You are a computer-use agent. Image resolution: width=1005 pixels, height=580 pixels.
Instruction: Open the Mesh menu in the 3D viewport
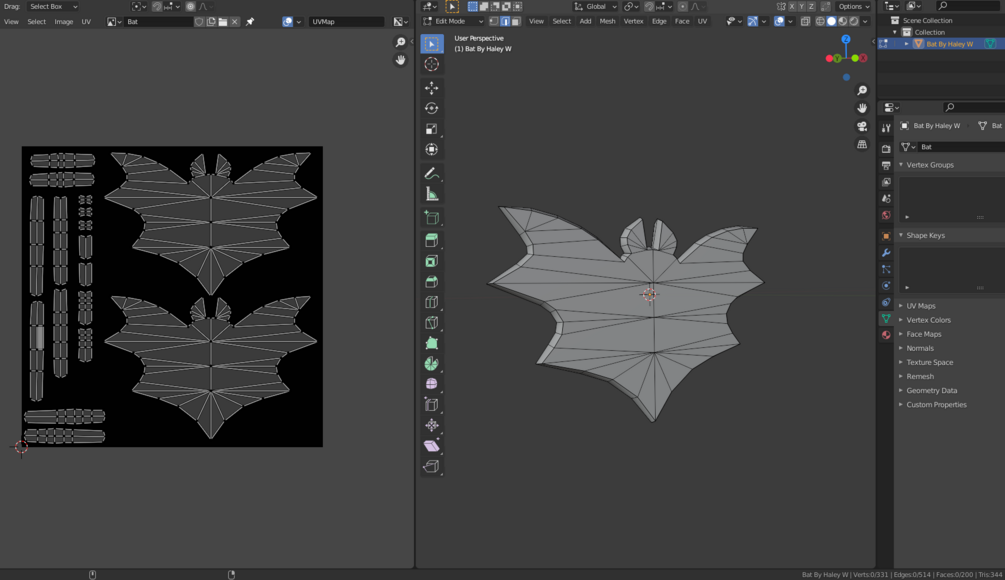pyautogui.click(x=607, y=21)
